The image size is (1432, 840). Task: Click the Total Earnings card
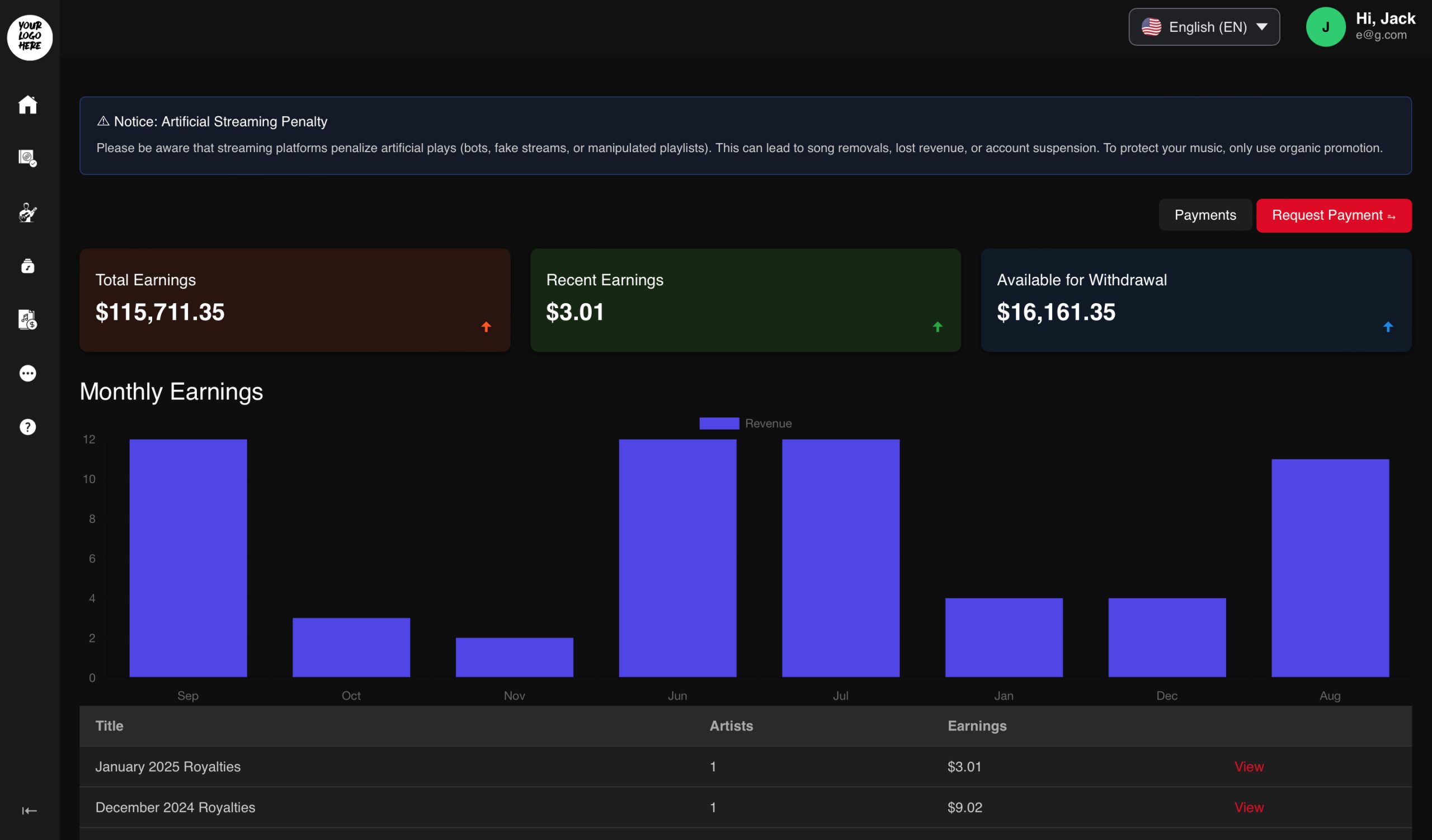(294, 300)
